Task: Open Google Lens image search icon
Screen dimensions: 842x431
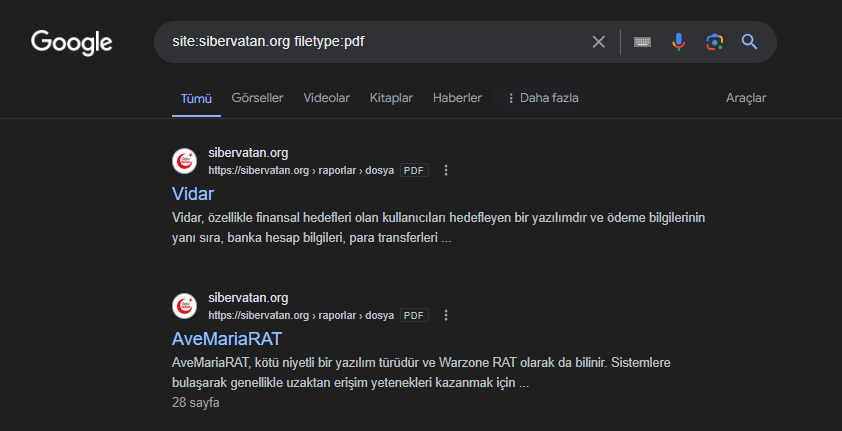Action: click(714, 42)
